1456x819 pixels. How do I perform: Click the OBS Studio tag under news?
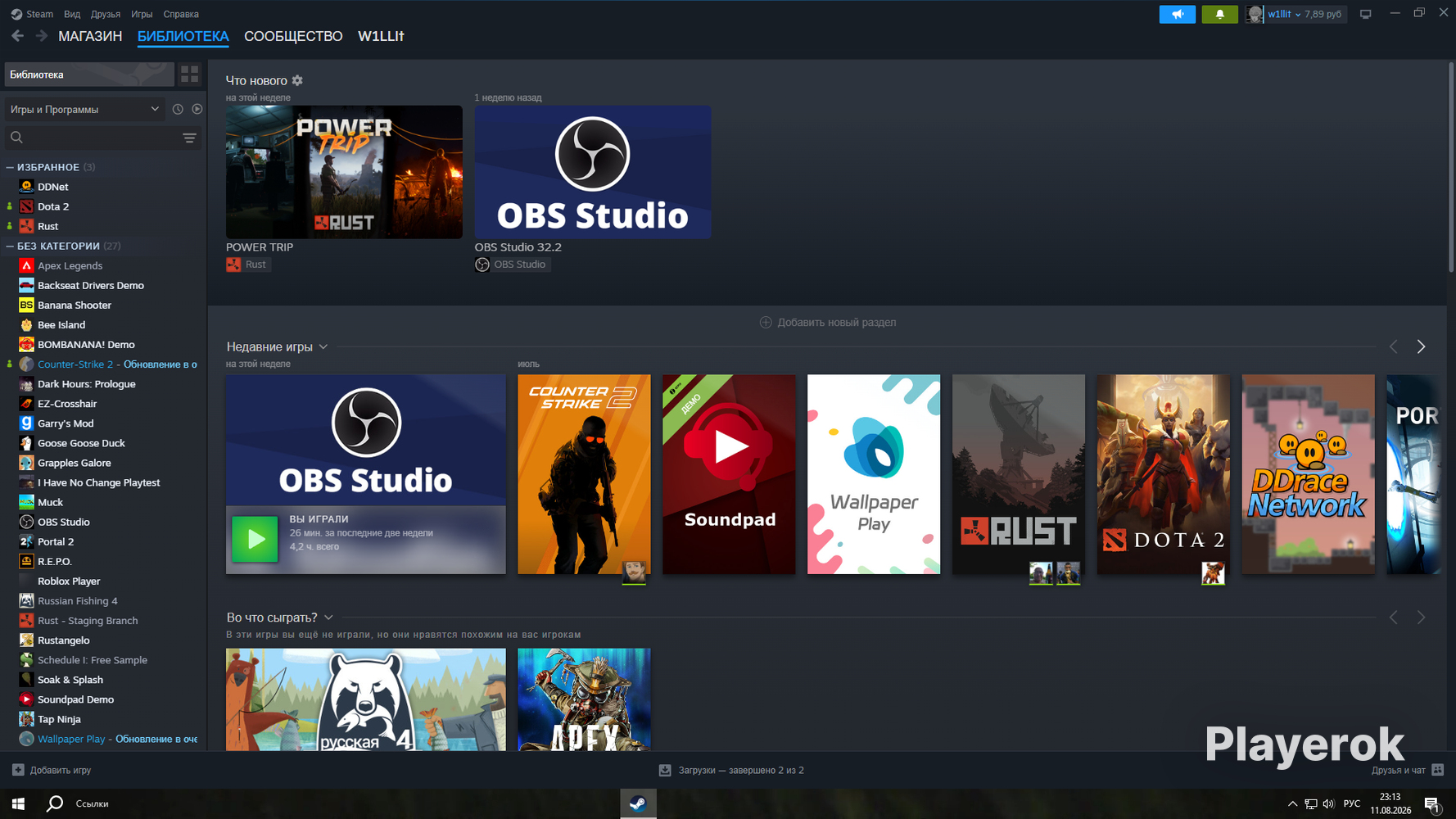tap(512, 265)
